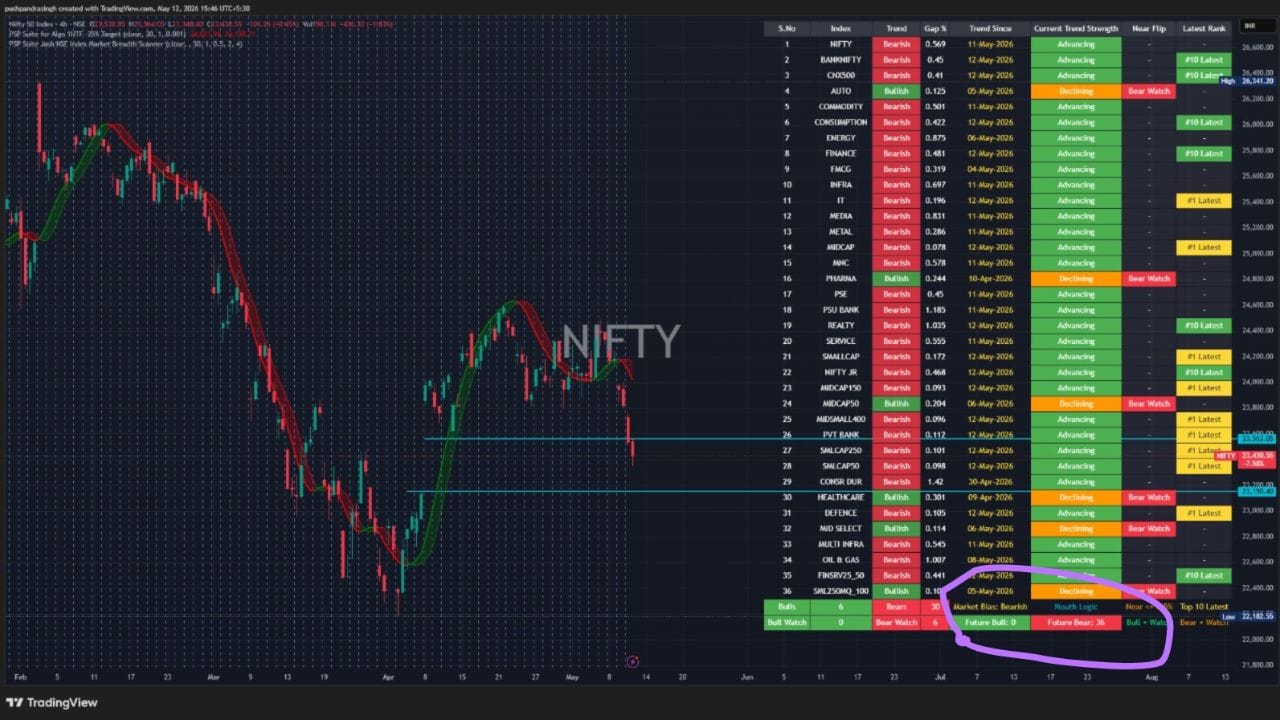Viewport: 1280px width, 720px height.
Task: Click the Latest Rank column header
Action: point(1203,28)
